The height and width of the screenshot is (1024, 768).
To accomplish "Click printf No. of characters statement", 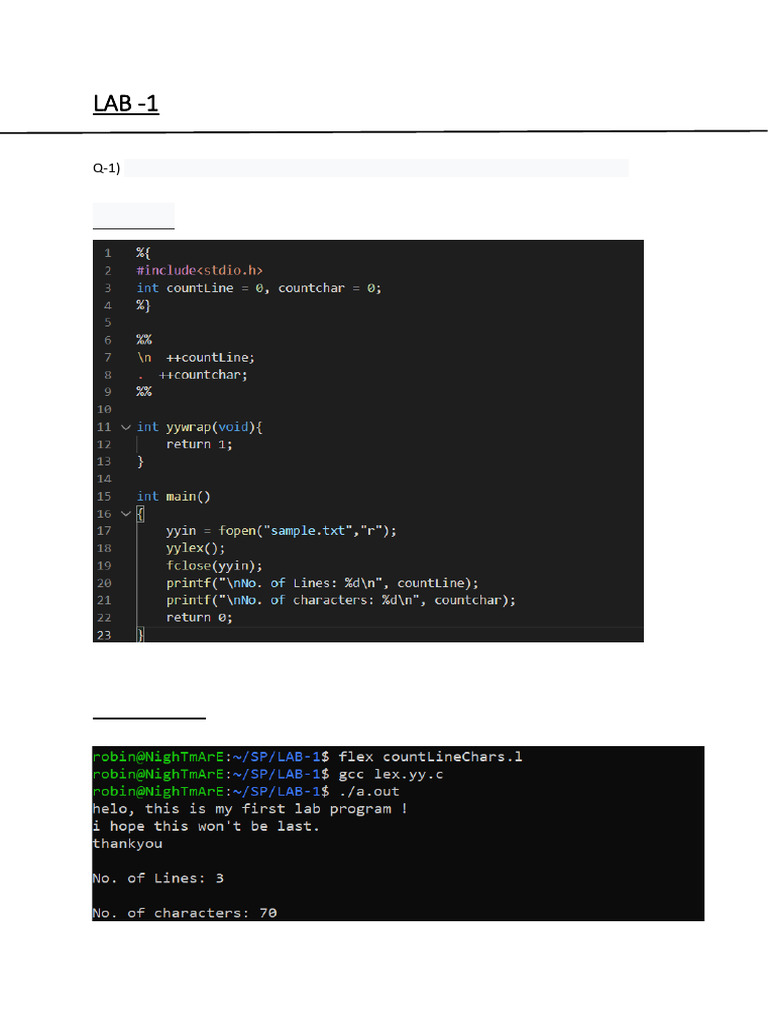I will point(341,600).
